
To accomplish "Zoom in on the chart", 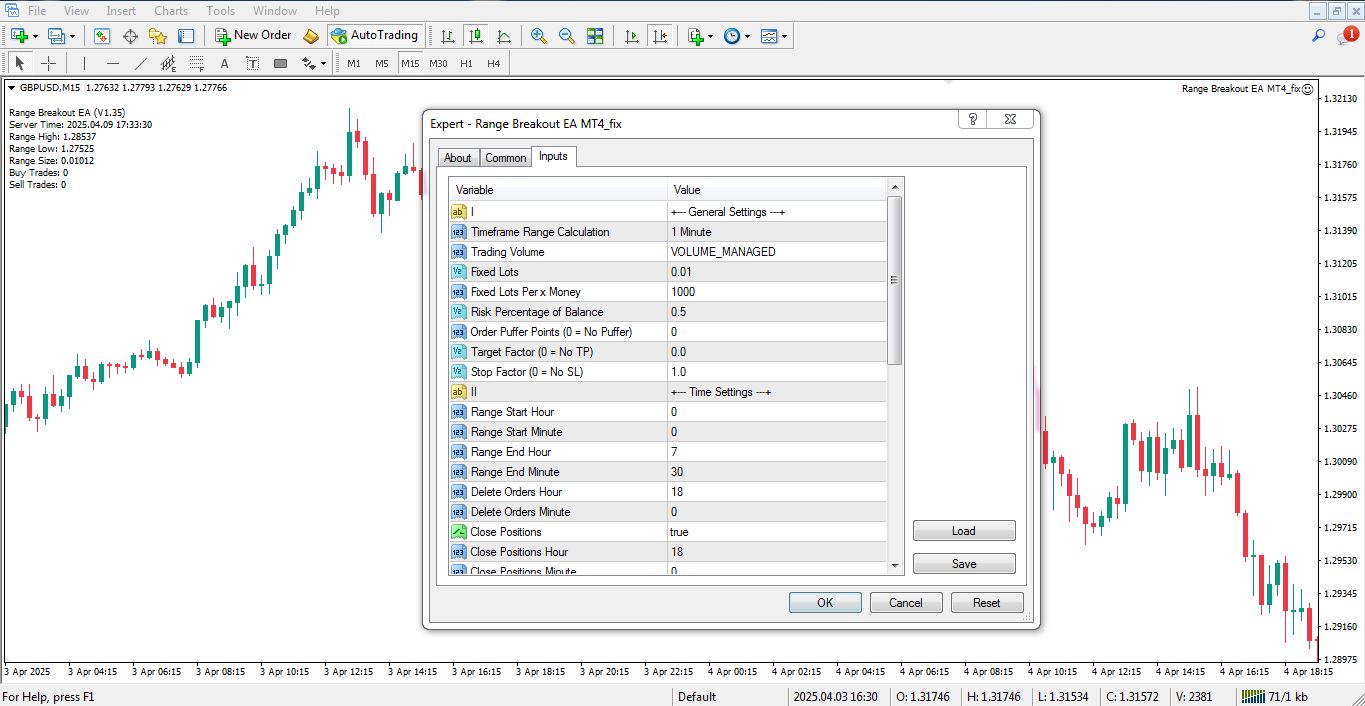I will [538, 35].
